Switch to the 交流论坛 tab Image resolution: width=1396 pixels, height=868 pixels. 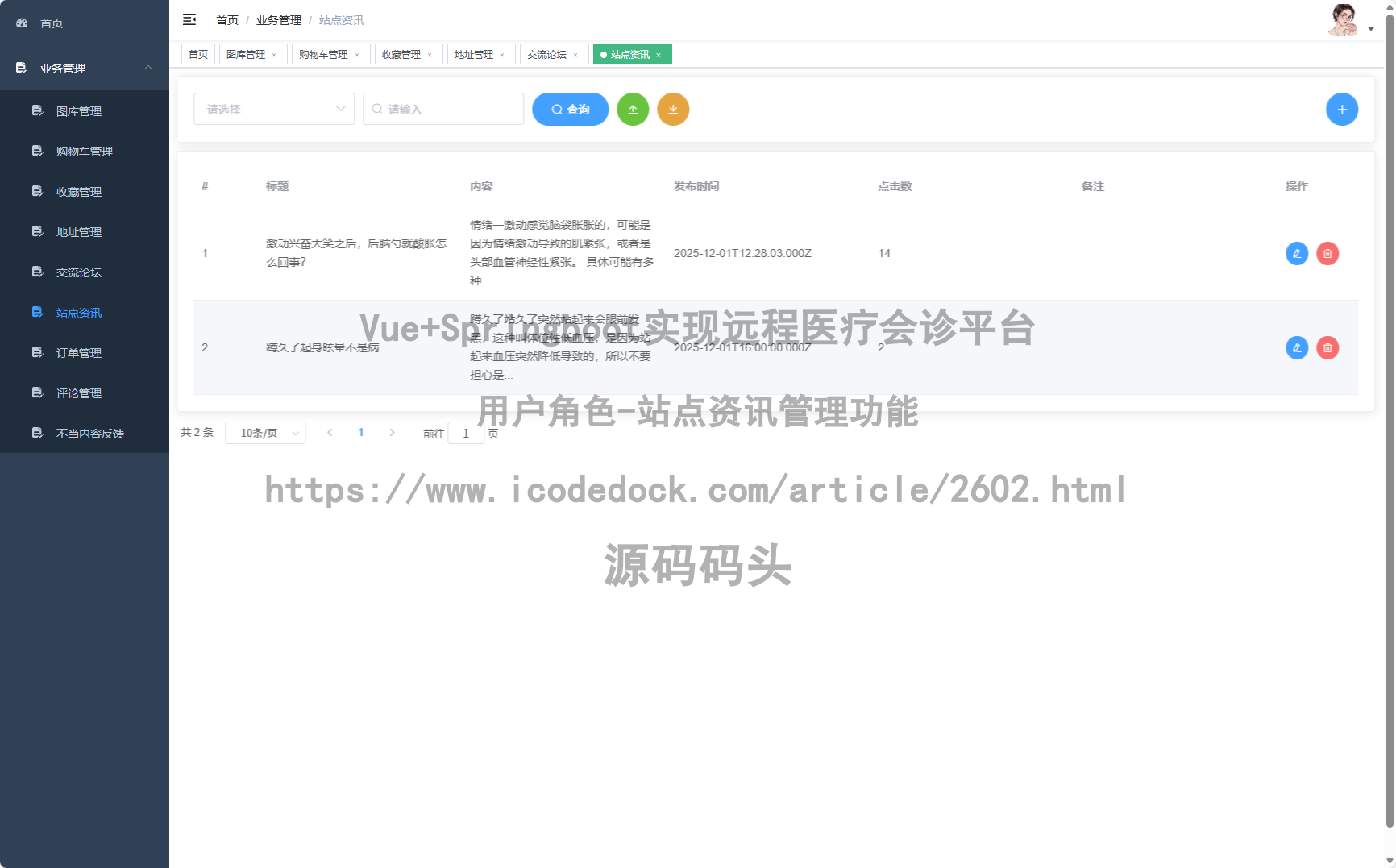(546, 54)
